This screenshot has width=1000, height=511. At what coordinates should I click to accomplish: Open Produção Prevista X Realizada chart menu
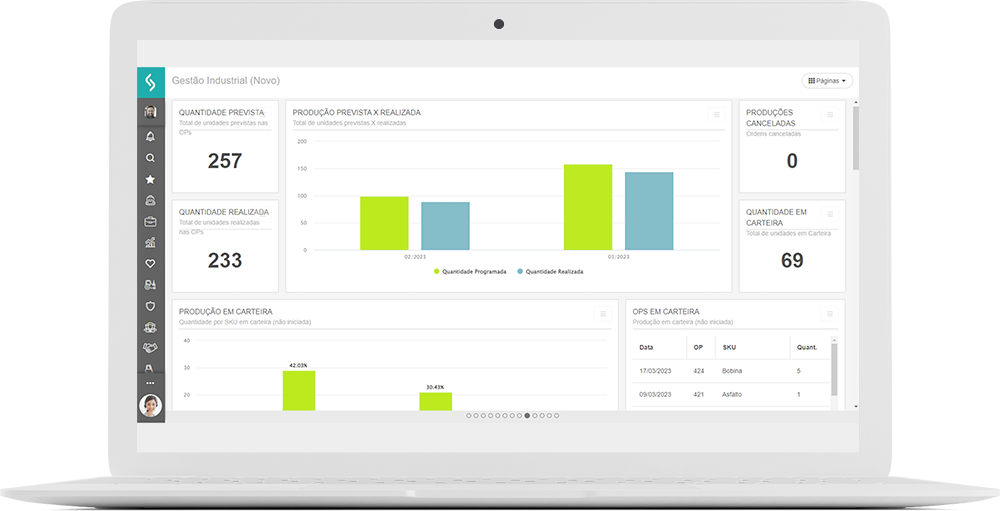pos(716,115)
